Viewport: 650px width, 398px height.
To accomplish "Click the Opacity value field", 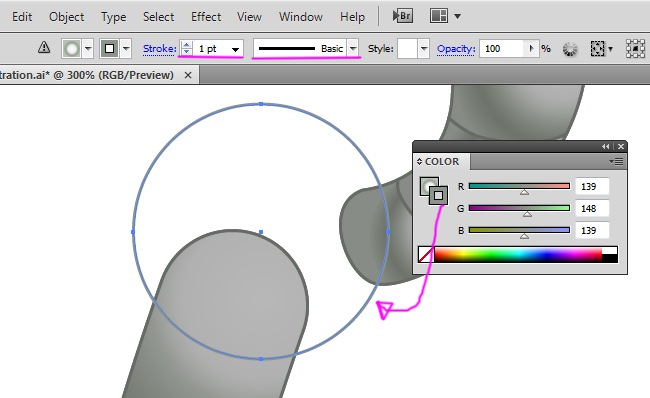I will click(502, 49).
